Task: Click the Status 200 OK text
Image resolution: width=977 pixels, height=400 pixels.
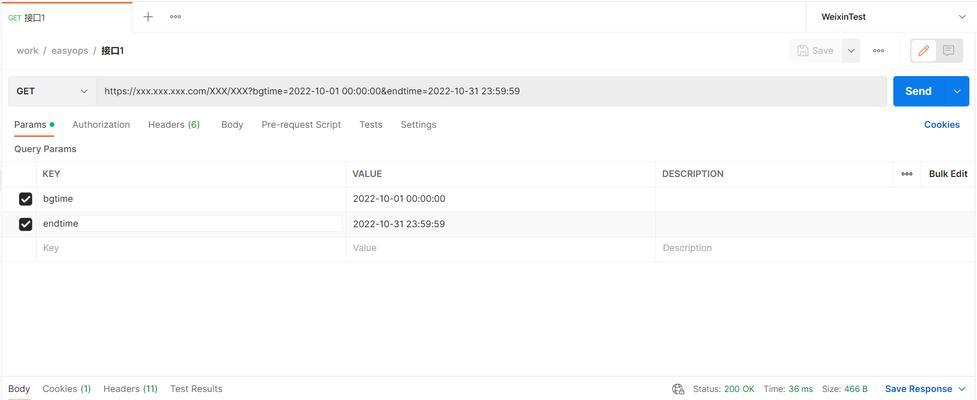Action: pos(723,389)
